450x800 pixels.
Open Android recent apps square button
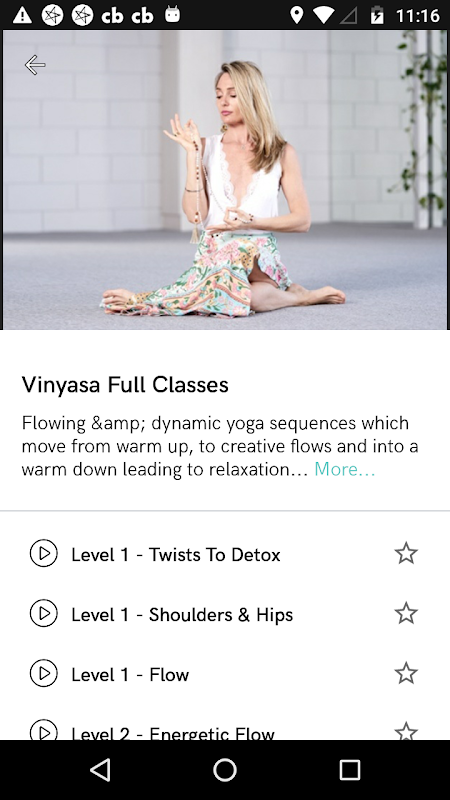click(349, 769)
